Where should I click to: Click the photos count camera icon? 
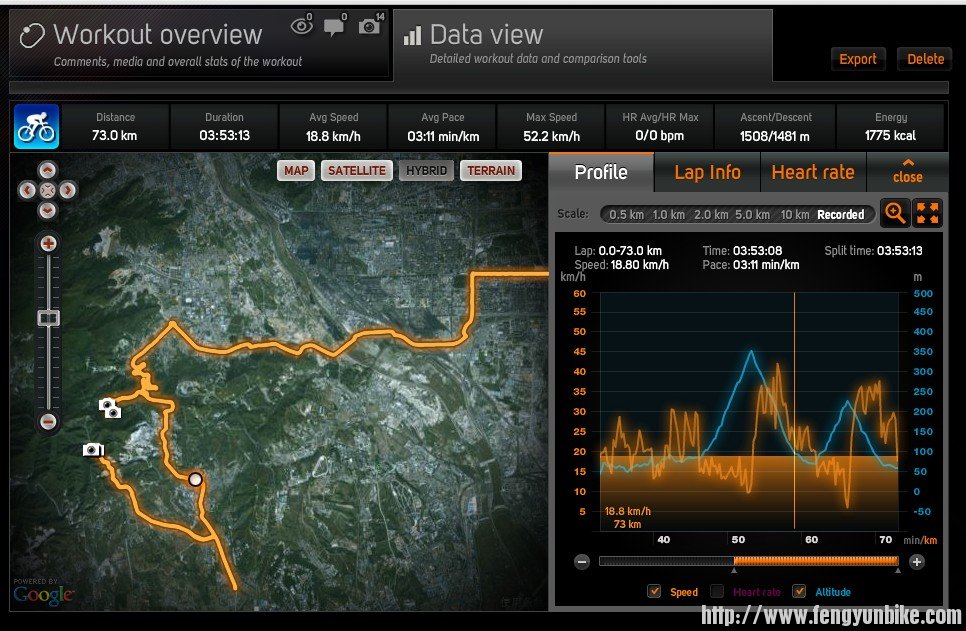[369, 27]
